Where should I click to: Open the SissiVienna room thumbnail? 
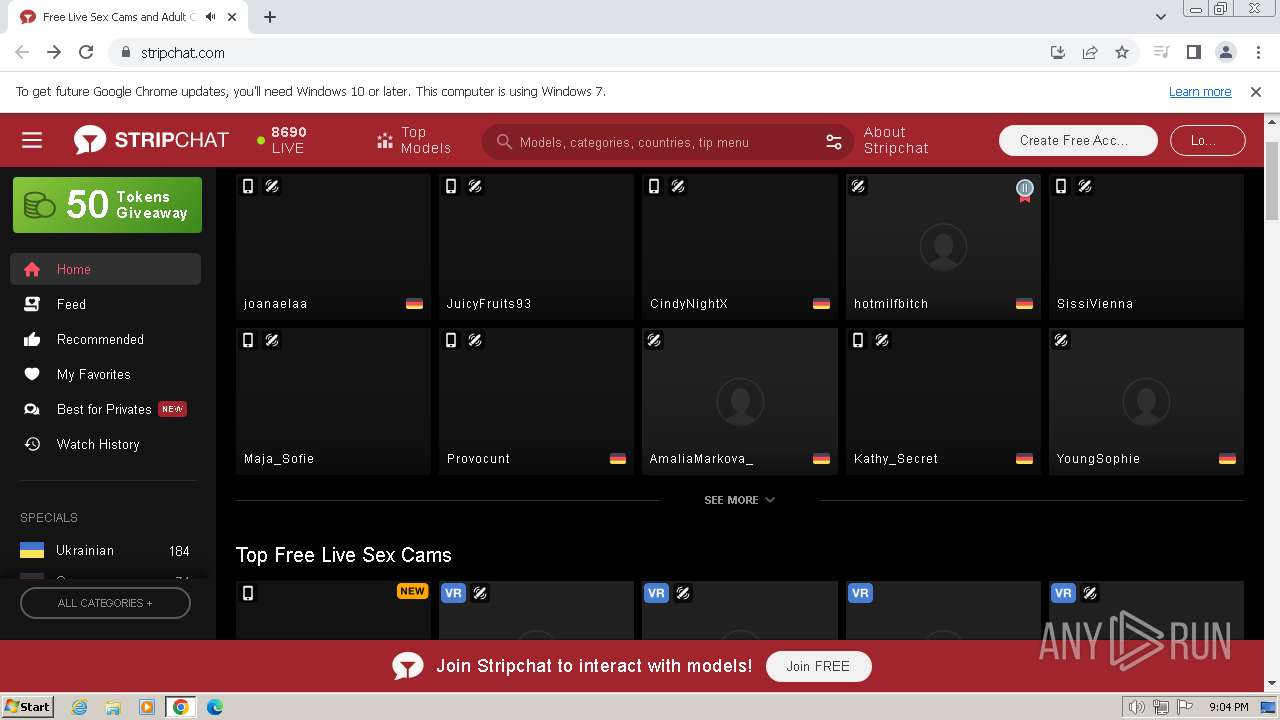point(1146,247)
